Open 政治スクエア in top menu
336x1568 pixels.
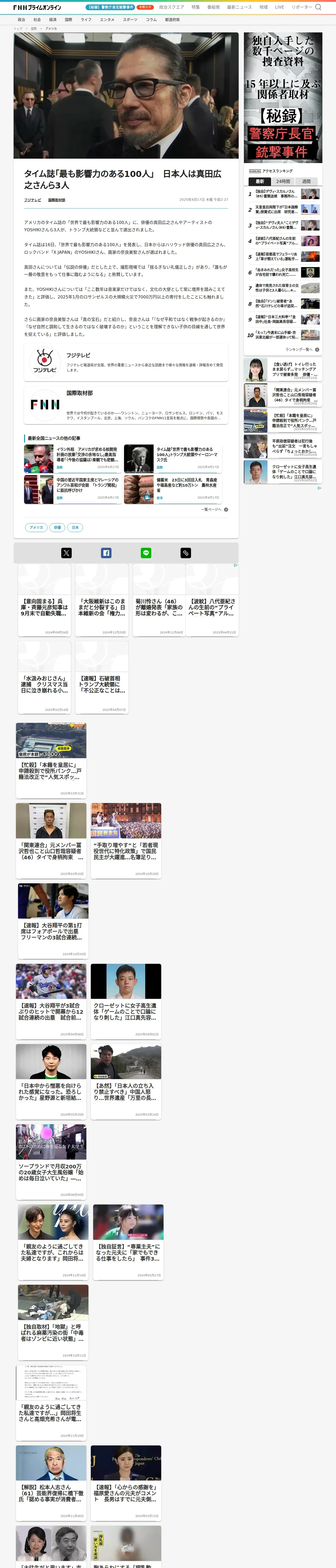click(x=171, y=7)
